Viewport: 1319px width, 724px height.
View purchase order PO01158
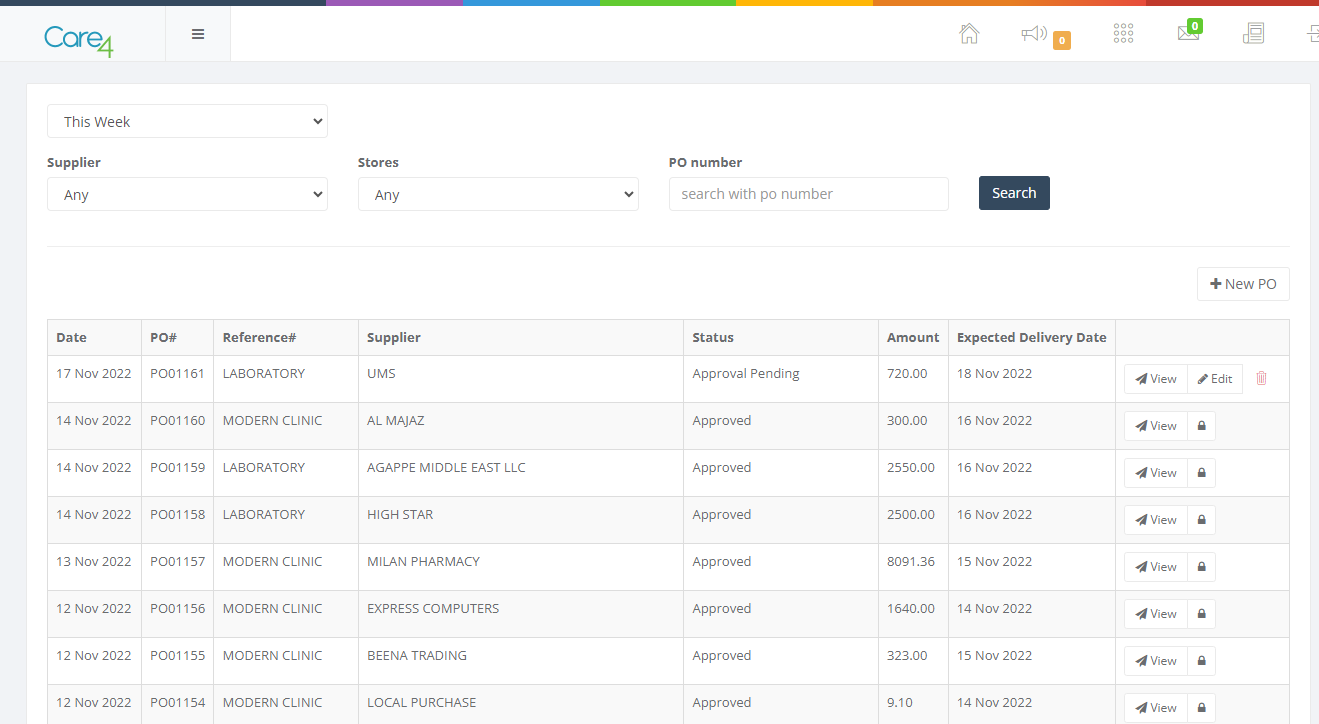pos(1156,520)
